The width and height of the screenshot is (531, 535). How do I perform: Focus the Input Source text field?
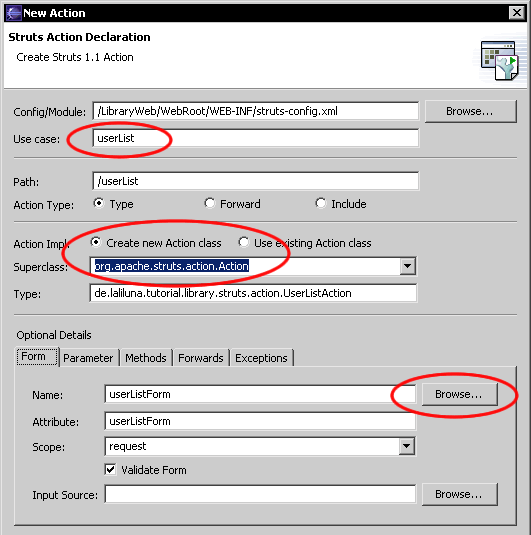[x=260, y=494]
